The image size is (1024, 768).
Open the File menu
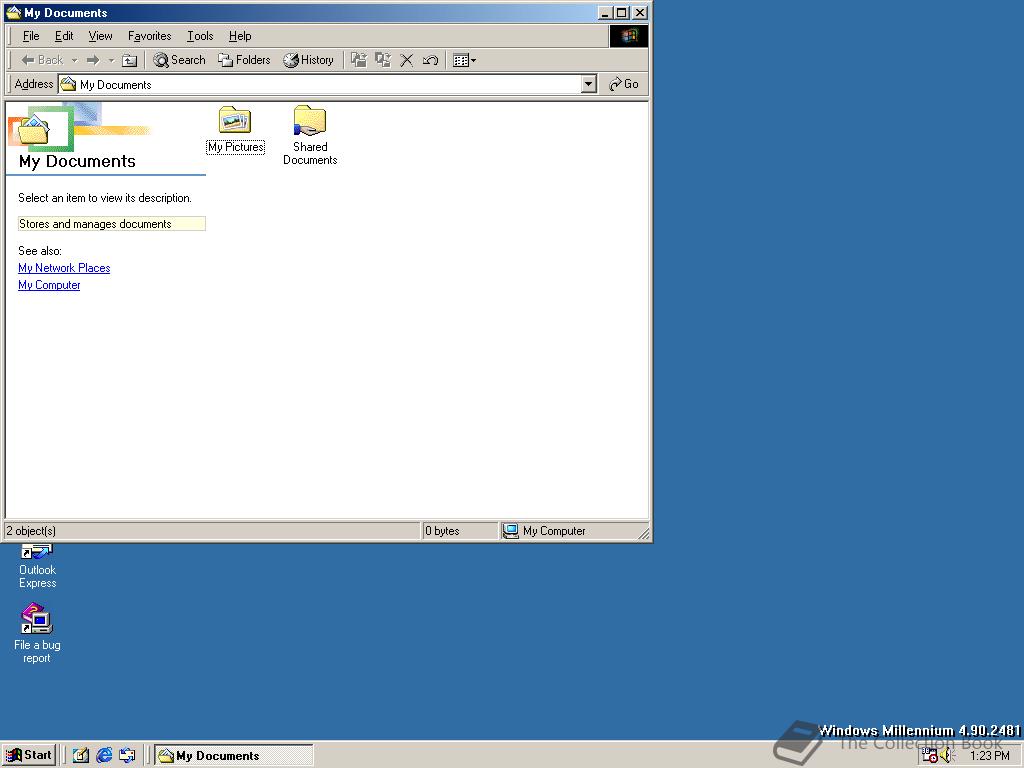coord(31,36)
